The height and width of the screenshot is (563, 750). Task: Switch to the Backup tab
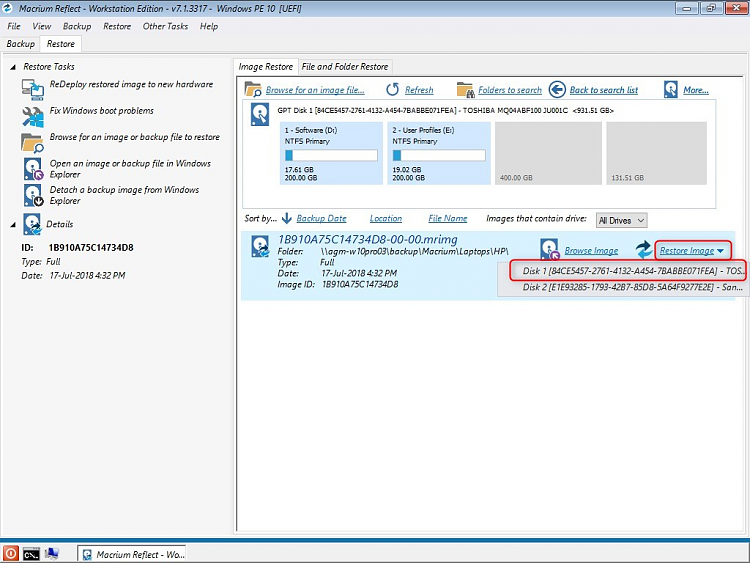tap(21, 44)
